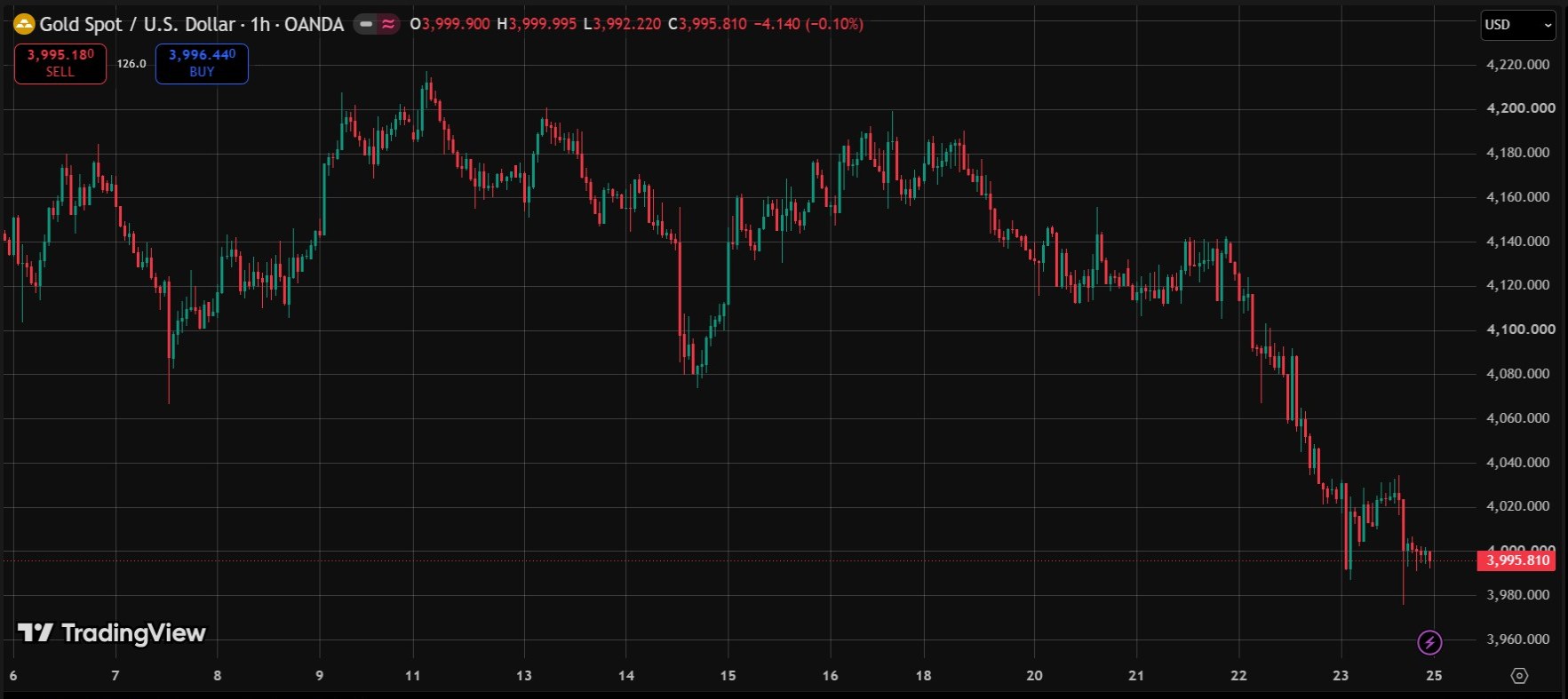Click the 4,060.000 price axis label
This screenshot has height=699, width=1568.
click(x=1518, y=418)
